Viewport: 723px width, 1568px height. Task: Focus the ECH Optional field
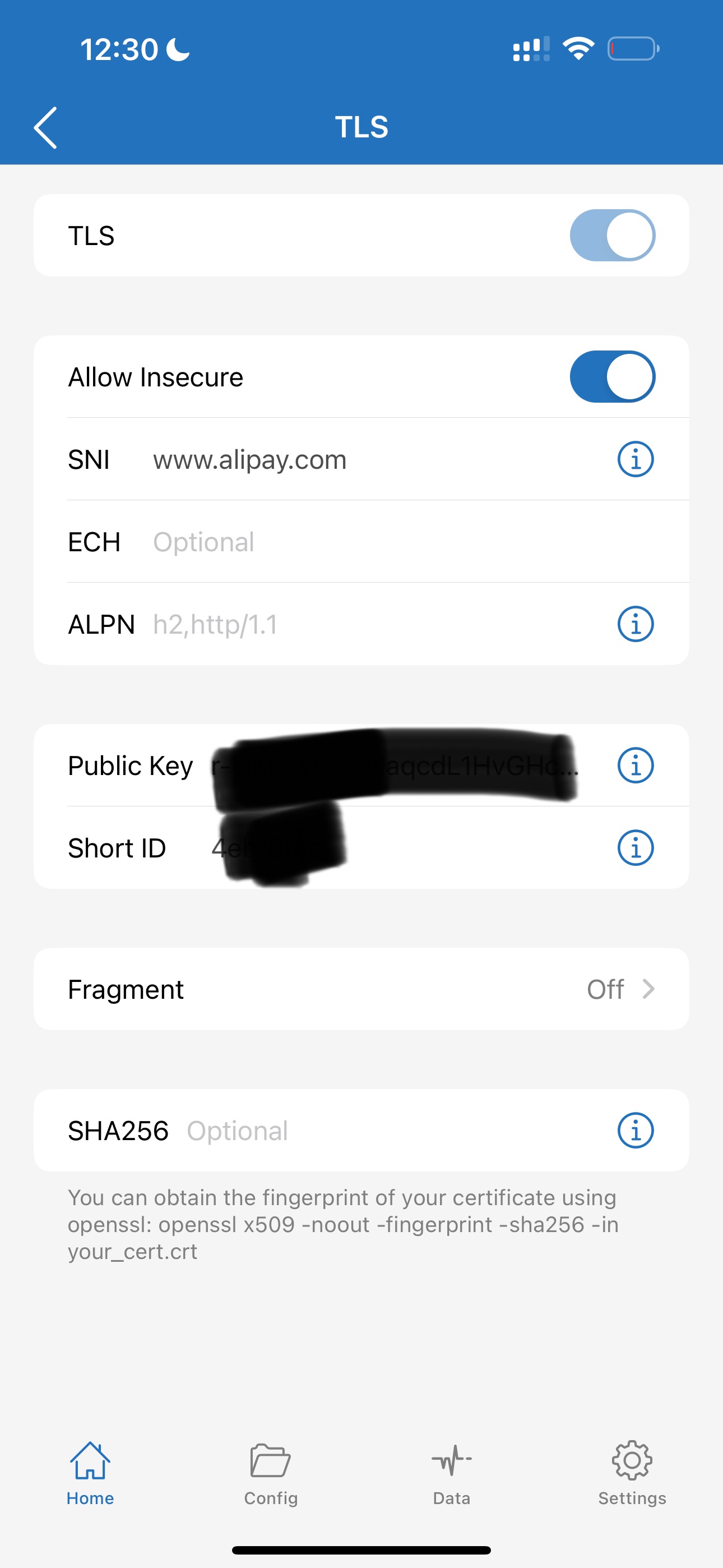coord(365,542)
